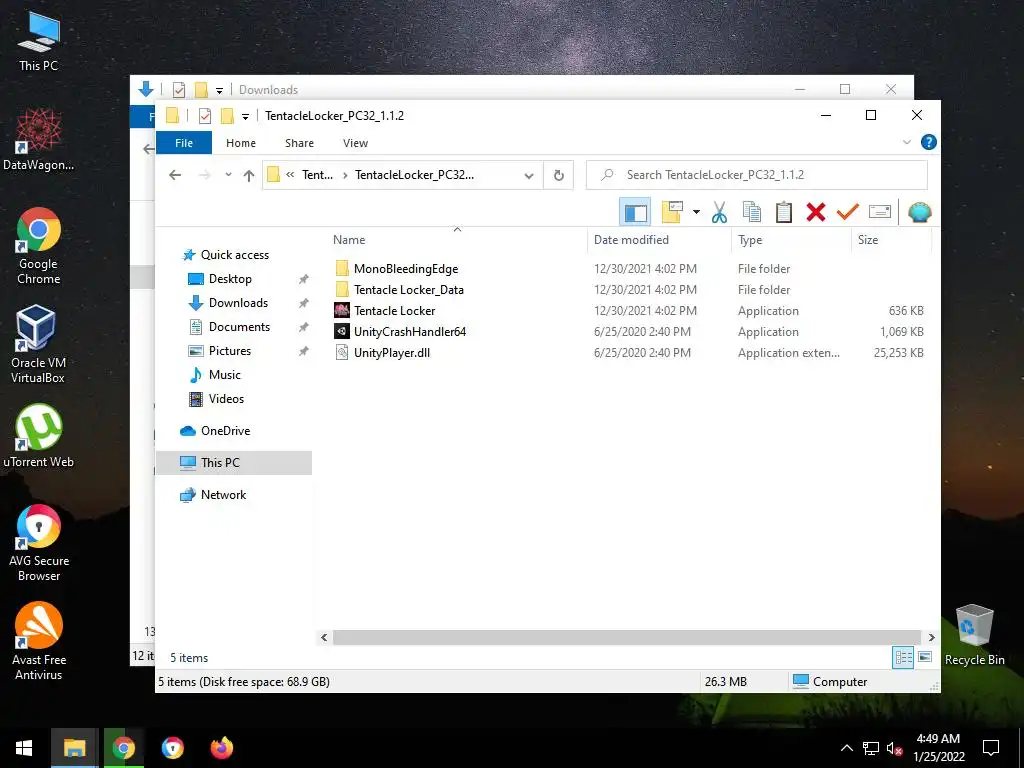Open the Home ribbon tab
The image size is (1024, 768).
point(241,143)
